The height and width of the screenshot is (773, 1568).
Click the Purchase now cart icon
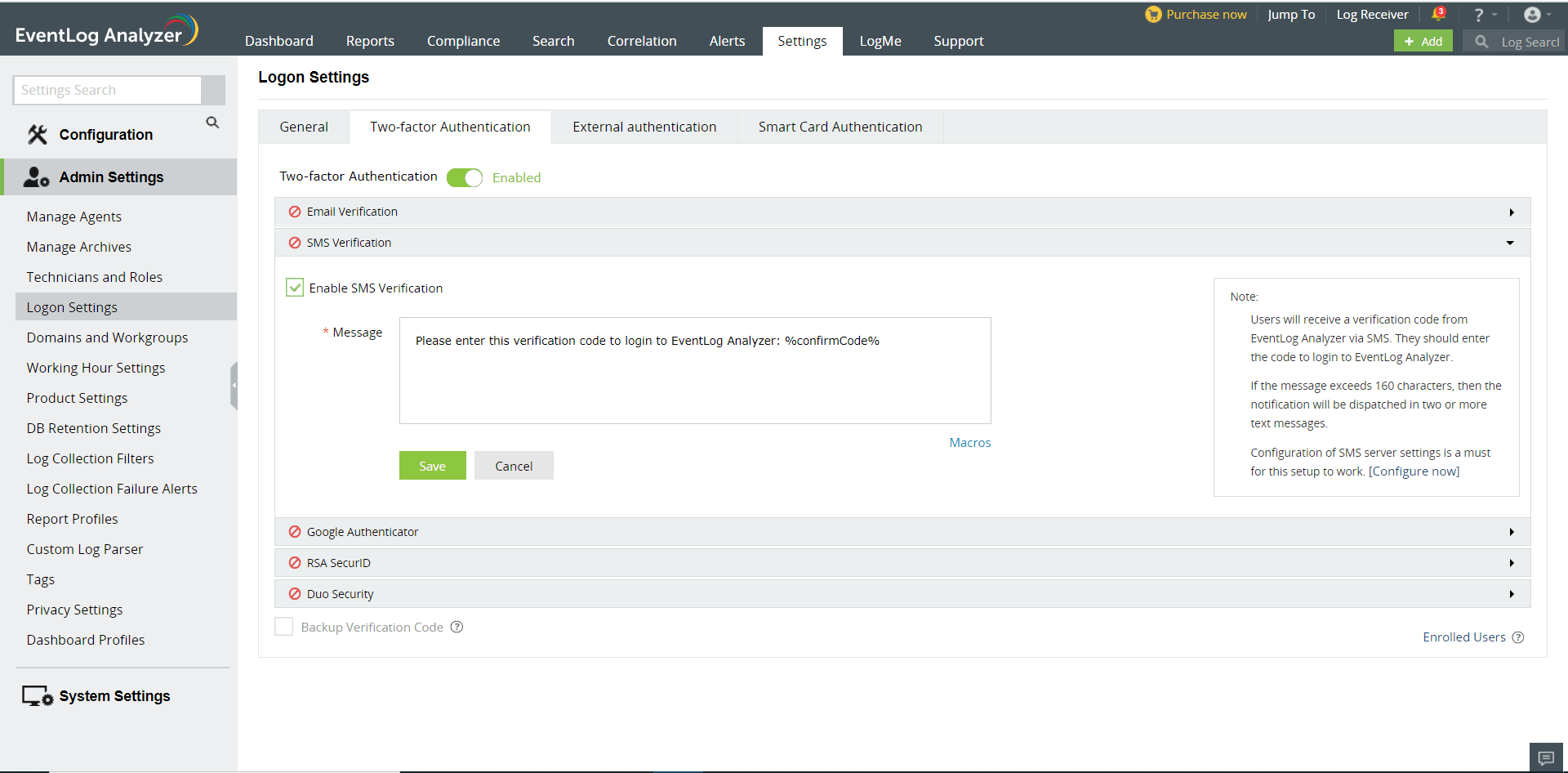1153,14
